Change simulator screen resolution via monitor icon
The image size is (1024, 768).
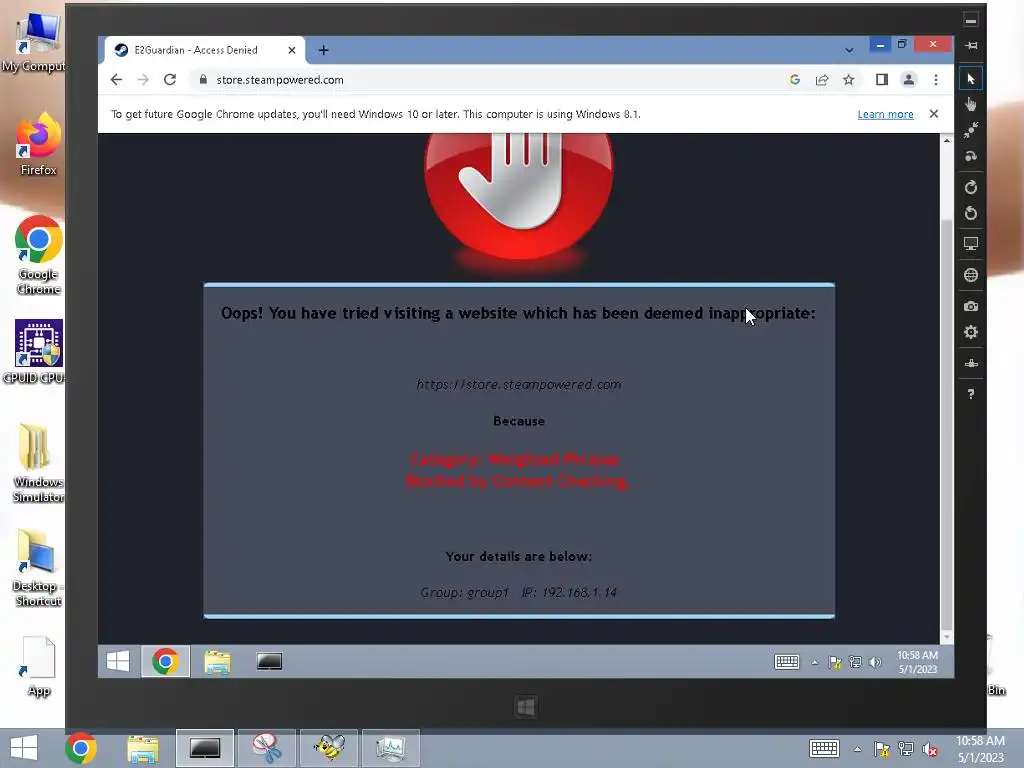click(970, 244)
